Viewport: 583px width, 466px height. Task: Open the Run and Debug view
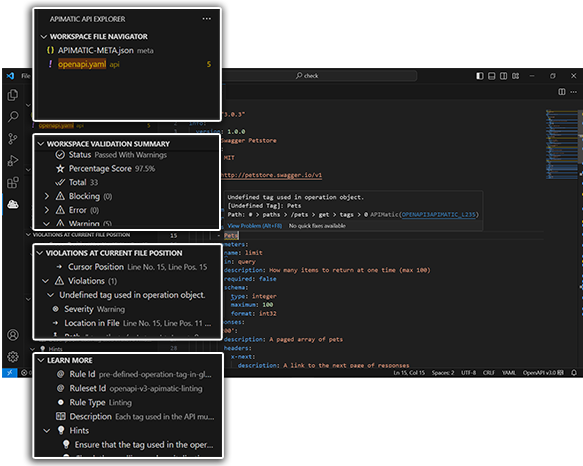(13, 161)
